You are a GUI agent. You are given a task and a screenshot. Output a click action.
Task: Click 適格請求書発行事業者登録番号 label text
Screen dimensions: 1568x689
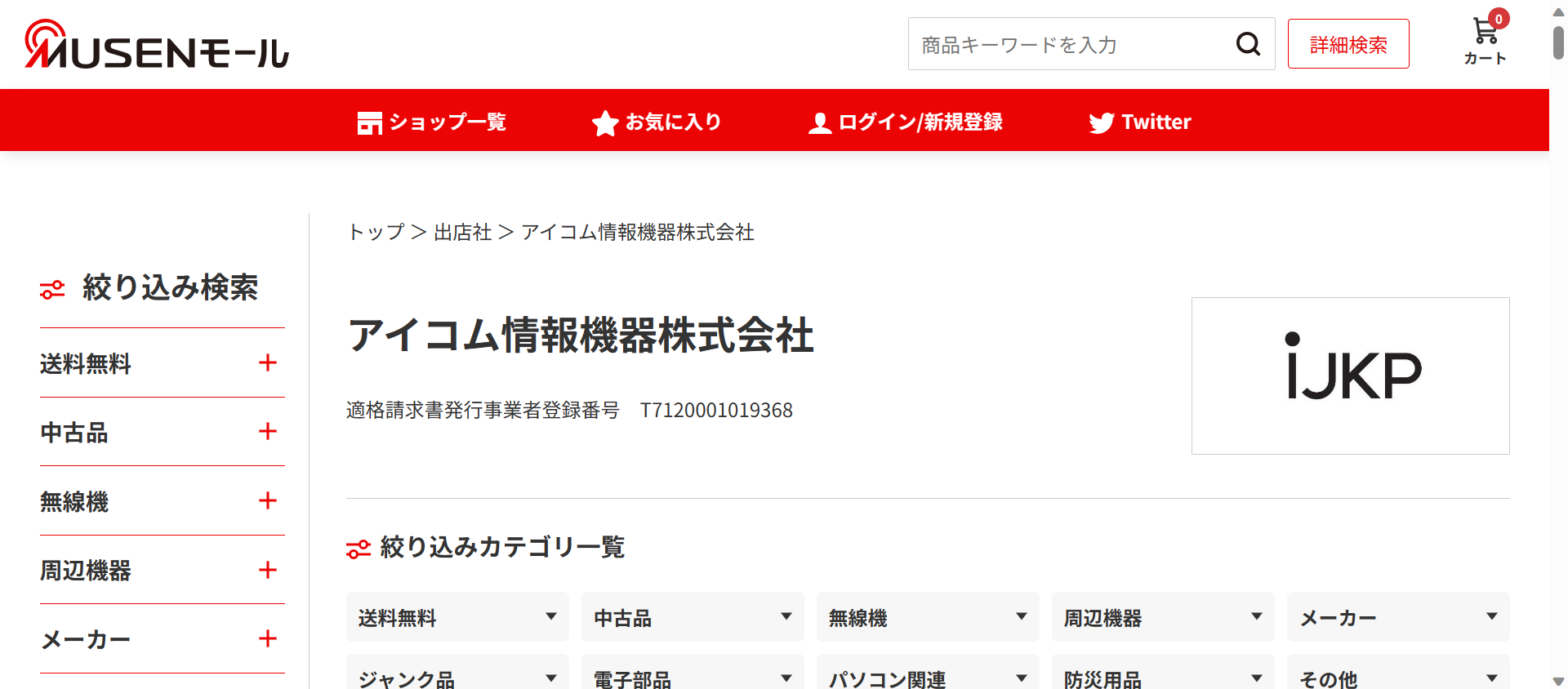pyautogui.click(x=483, y=410)
